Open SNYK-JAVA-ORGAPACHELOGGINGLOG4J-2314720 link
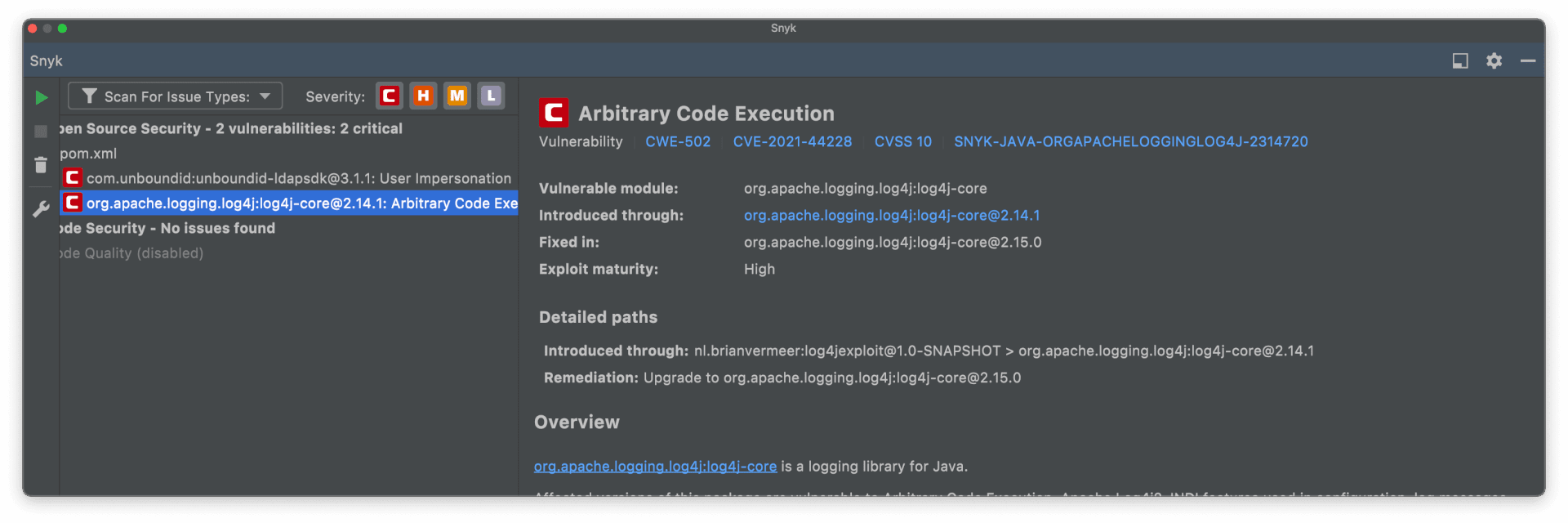This screenshot has height=523, width=1568. [1131, 141]
